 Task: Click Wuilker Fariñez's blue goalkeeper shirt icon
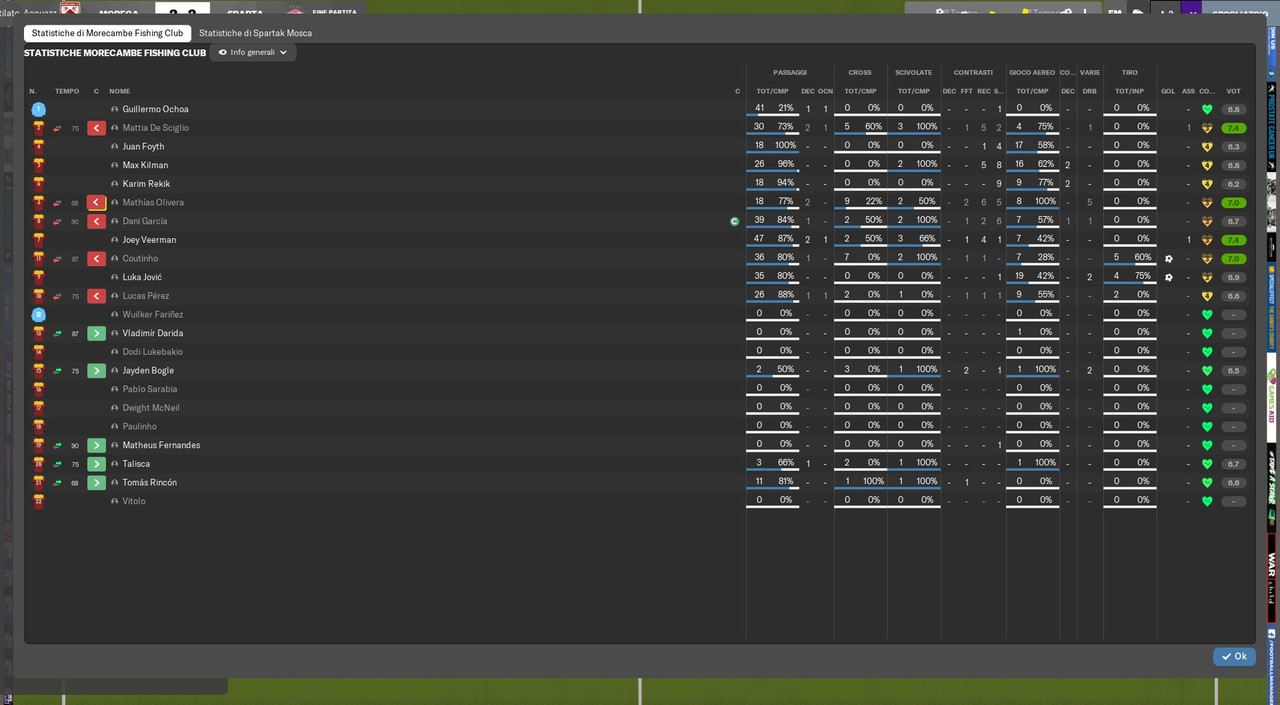[x=38, y=315]
